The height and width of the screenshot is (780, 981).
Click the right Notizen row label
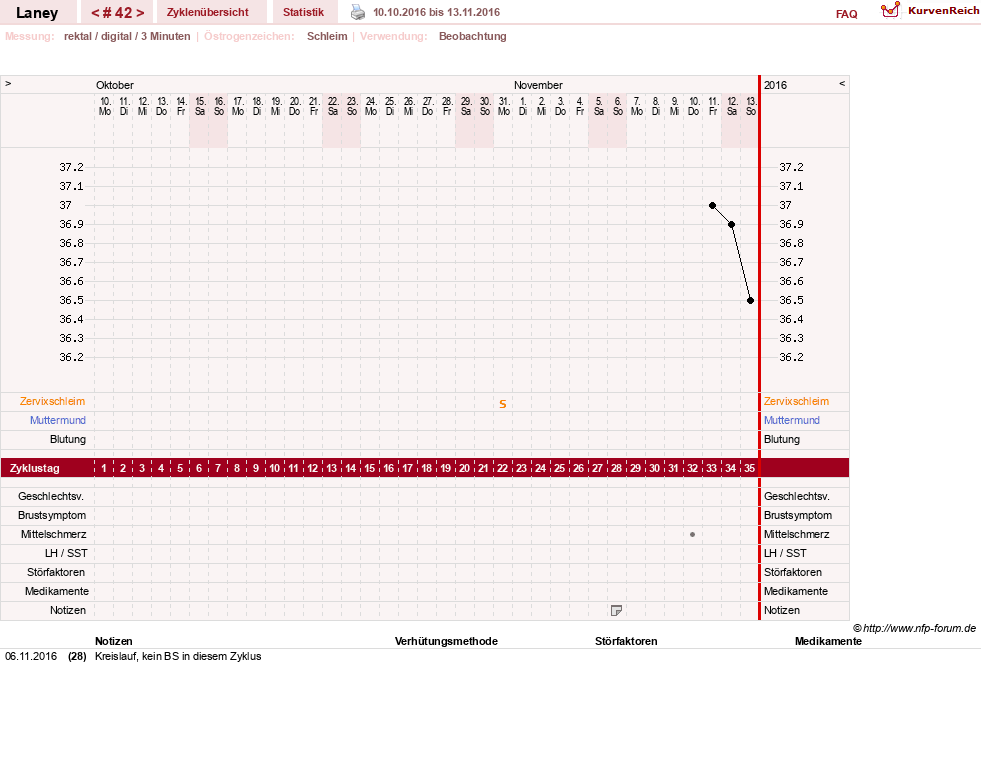781,610
